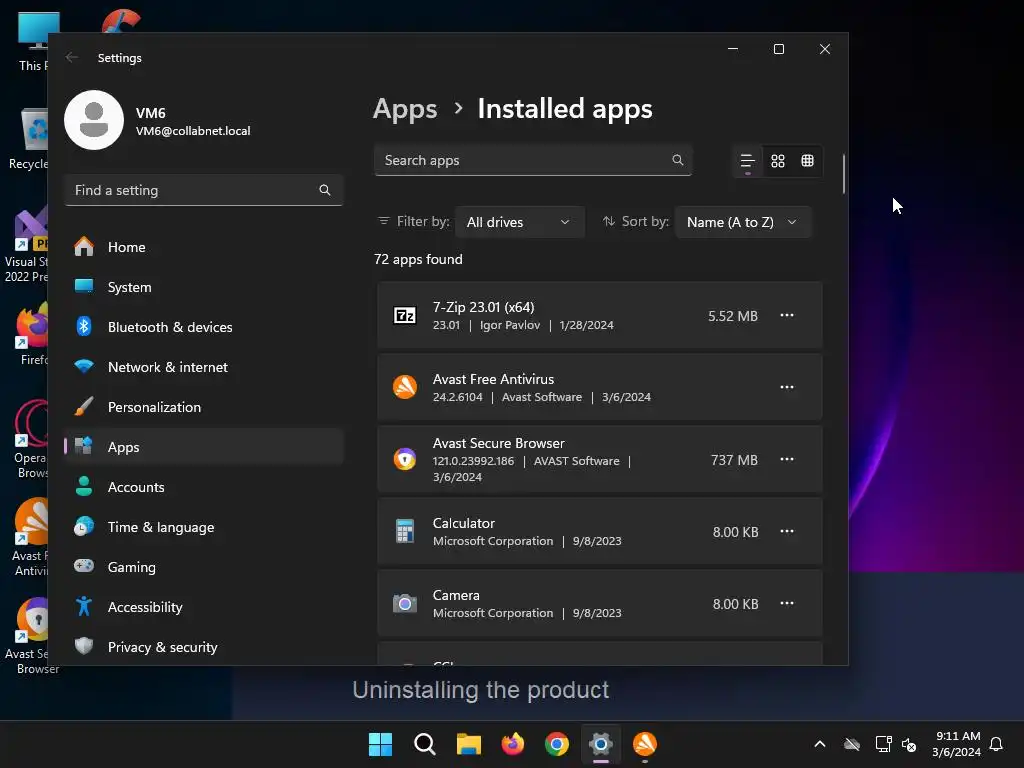Click the Avast Secure Browser app icon
Viewport: 1024px width, 768px height.
pyautogui.click(x=405, y=459)
